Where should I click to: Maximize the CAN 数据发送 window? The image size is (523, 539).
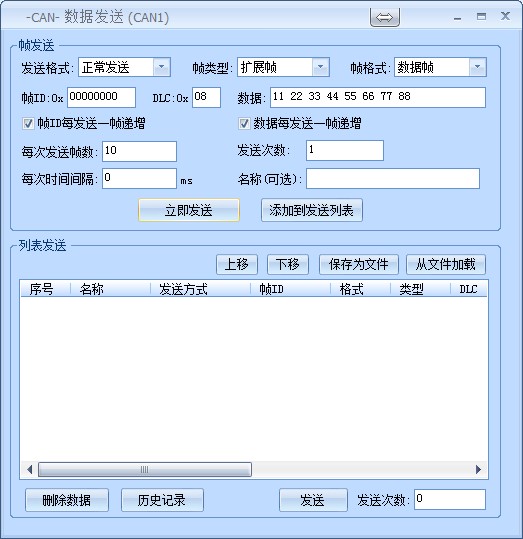481,16
